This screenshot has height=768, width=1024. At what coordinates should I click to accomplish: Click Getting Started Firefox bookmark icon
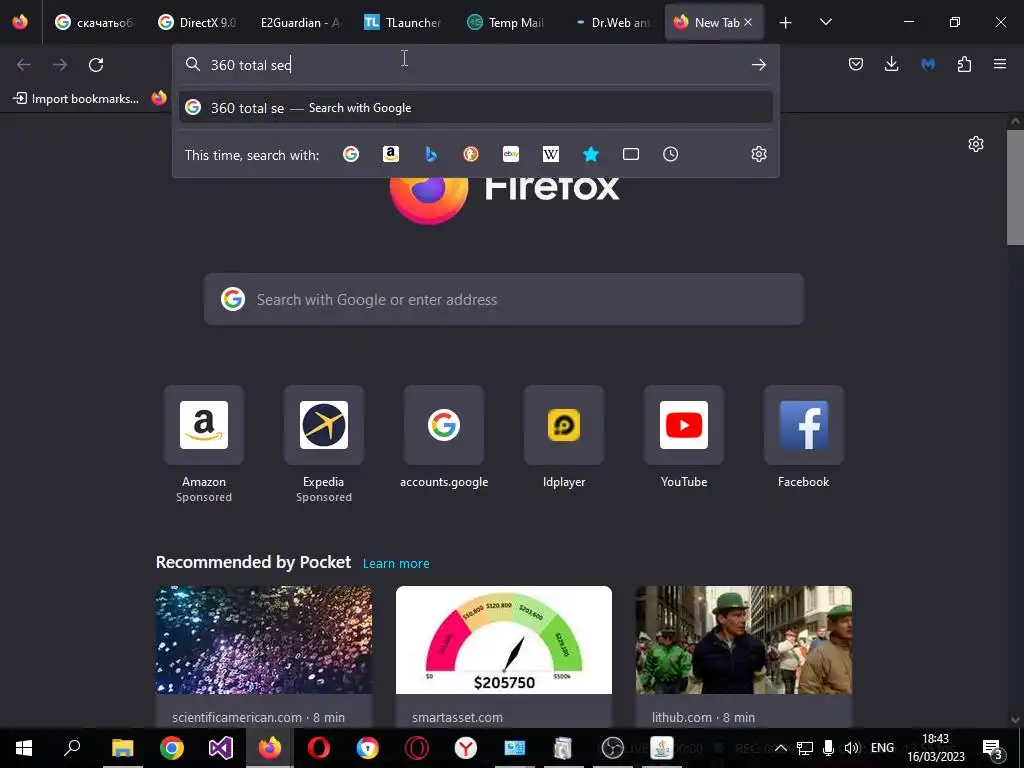coord(159,98)
